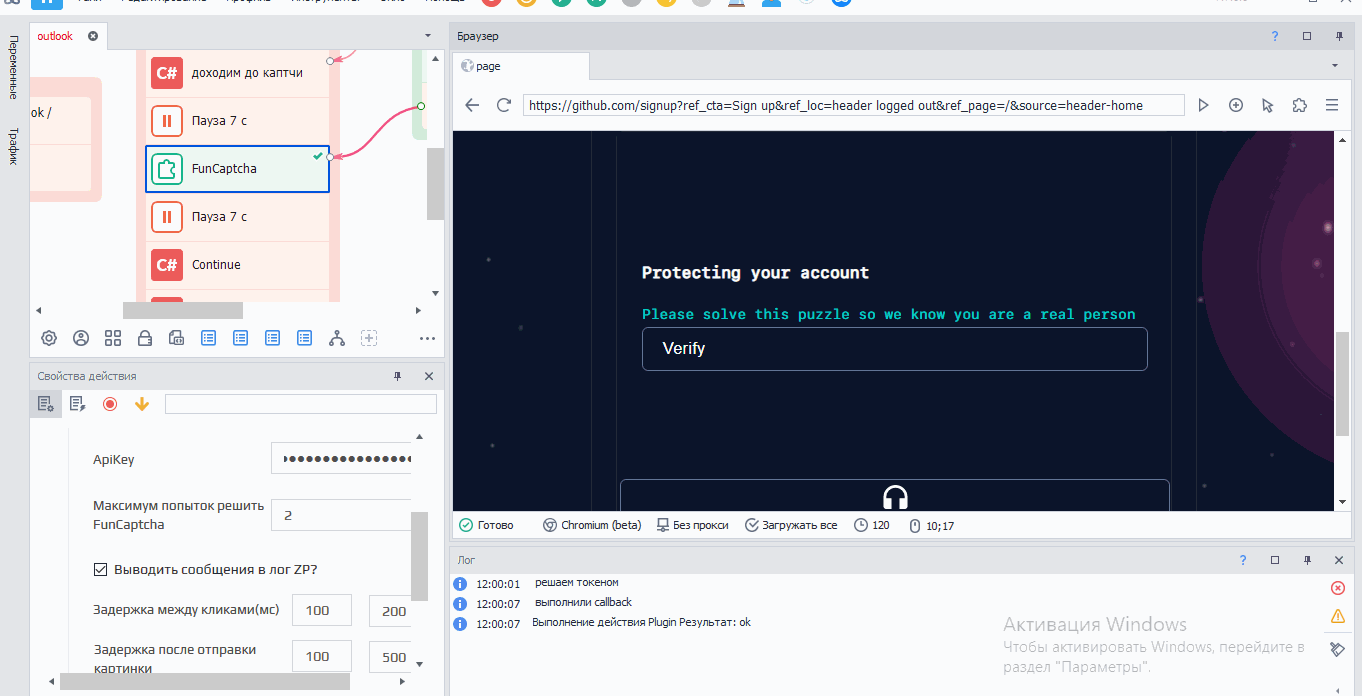The width and height of the screenshot is (1362, 696).
Task: Select the Пауза 7 с block above FunCaptcha
Action: point(237,121)
